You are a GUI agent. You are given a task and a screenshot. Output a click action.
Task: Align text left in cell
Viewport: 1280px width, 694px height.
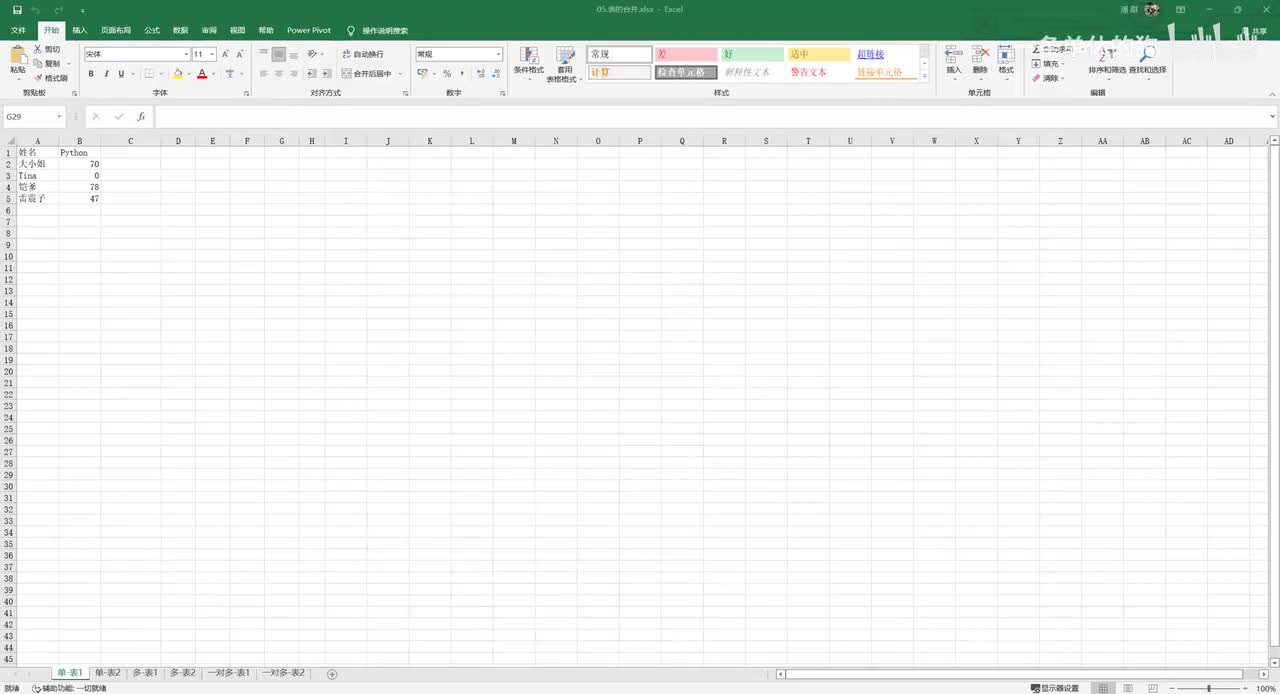click(x=264, y=74)
